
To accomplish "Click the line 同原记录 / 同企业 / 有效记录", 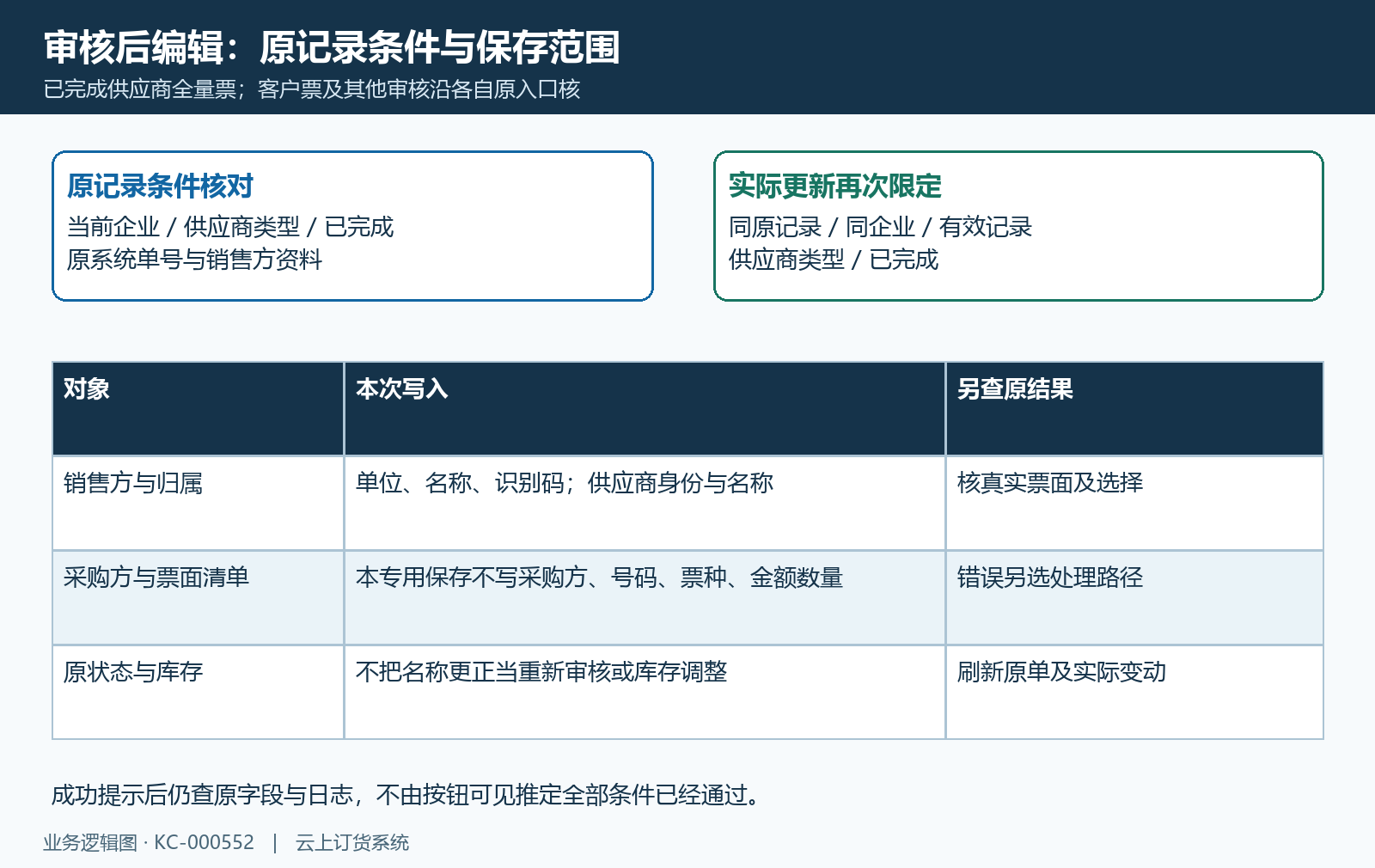I will pyautogui.click(x=881, y=227).
